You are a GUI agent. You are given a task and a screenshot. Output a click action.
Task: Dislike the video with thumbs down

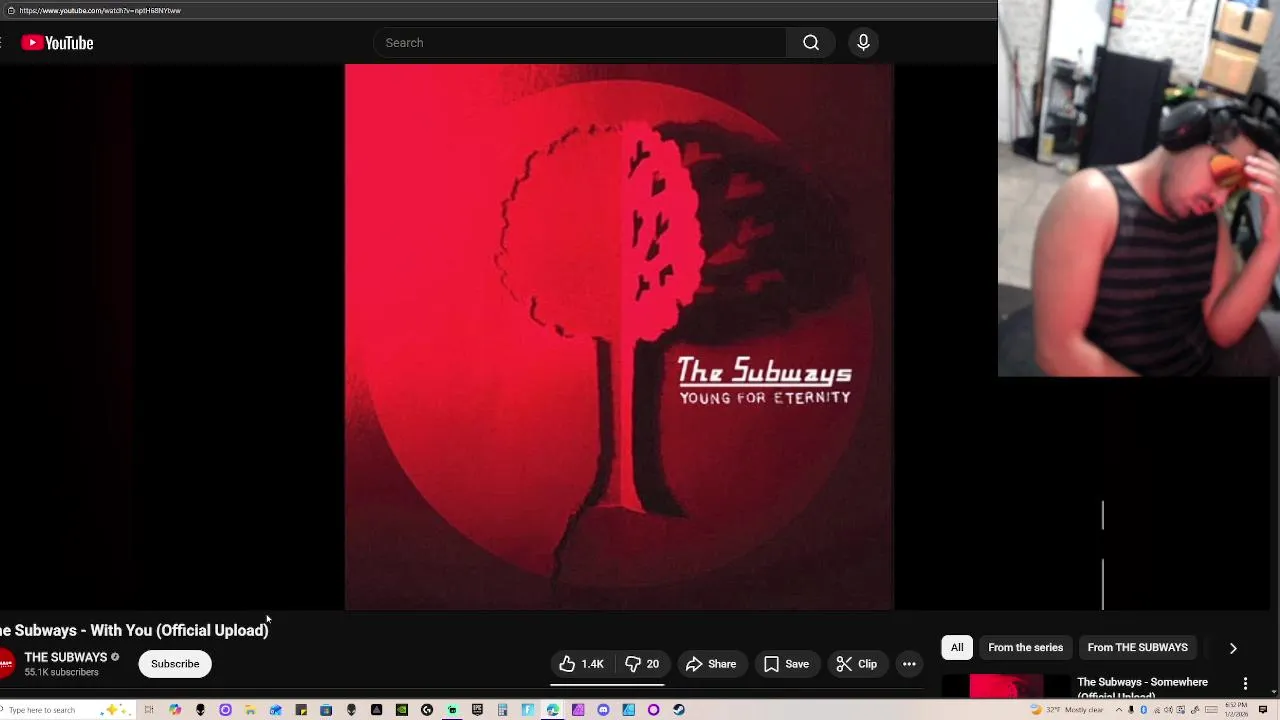[x=642, y=664]
